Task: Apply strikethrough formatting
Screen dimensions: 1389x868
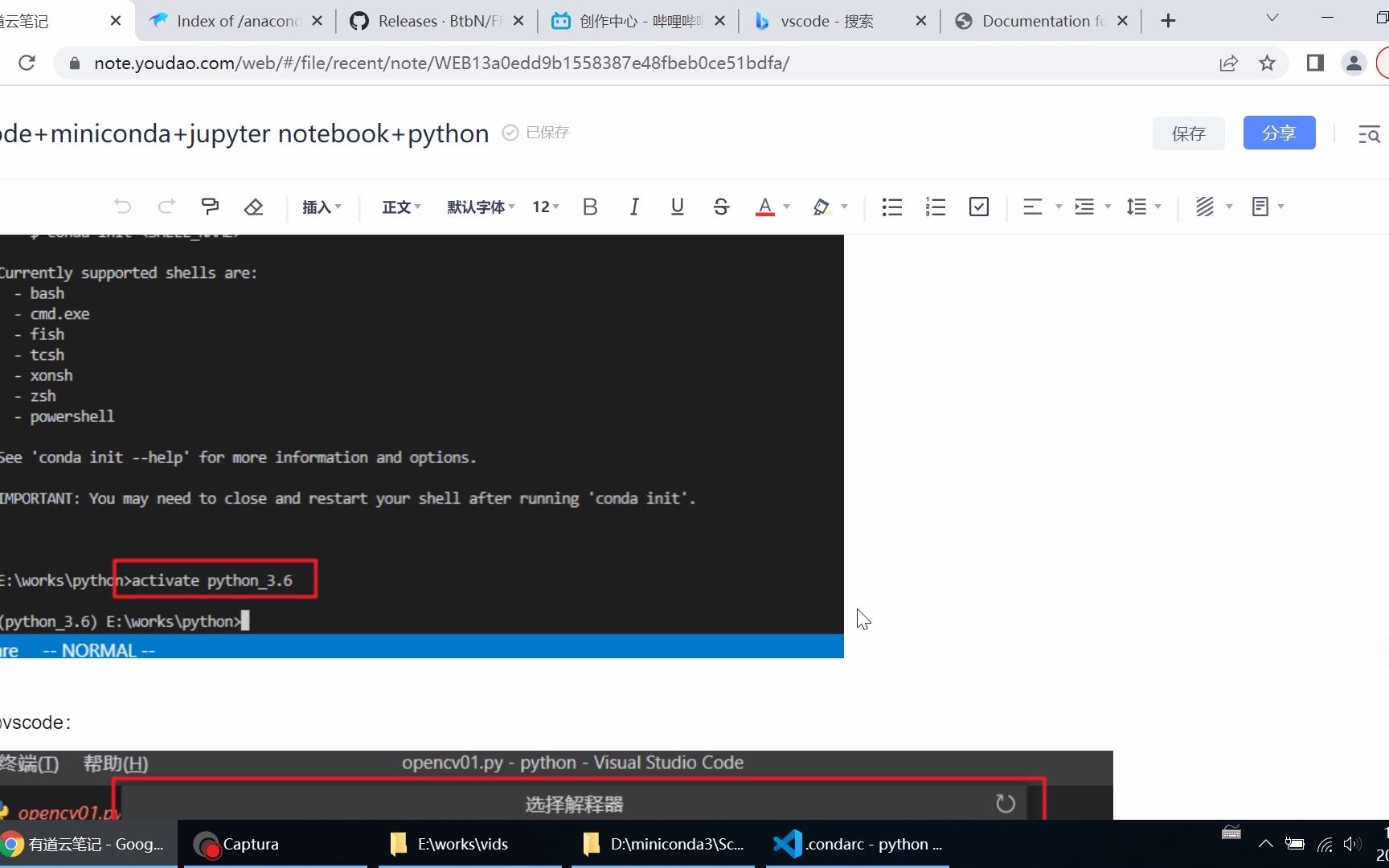Action: point(721,207)
